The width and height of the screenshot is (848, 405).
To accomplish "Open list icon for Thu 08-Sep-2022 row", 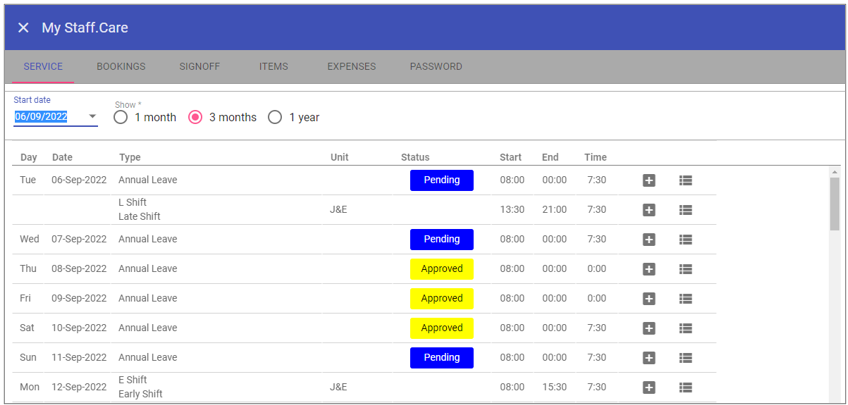I will point(686,269).
